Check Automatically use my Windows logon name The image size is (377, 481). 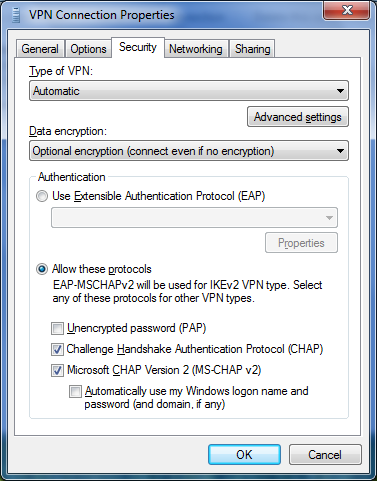pos(75,391)
